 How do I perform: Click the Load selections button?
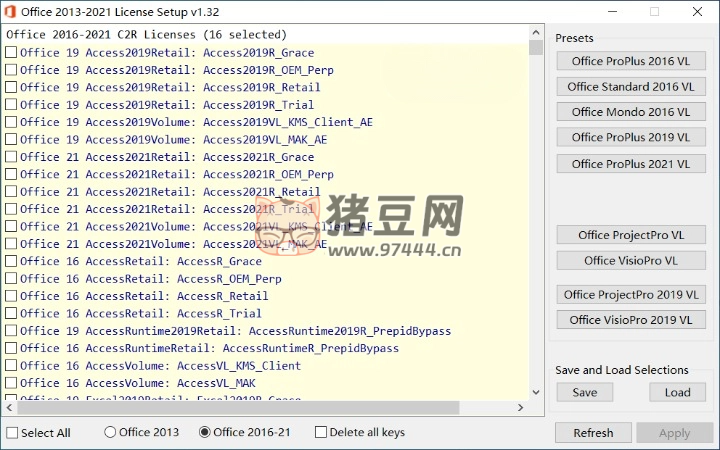677,392
